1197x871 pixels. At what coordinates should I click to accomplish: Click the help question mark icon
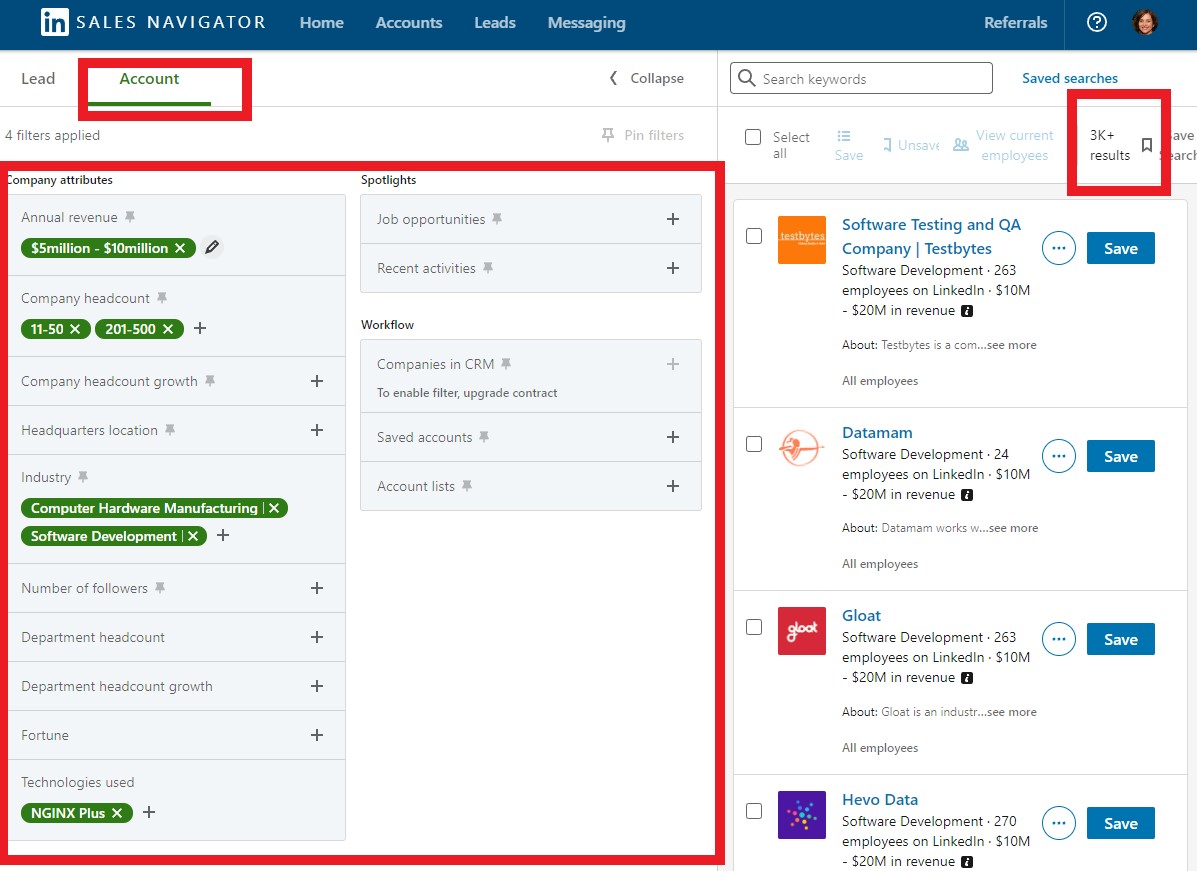pyautogui.click(x=1097, y=22)
